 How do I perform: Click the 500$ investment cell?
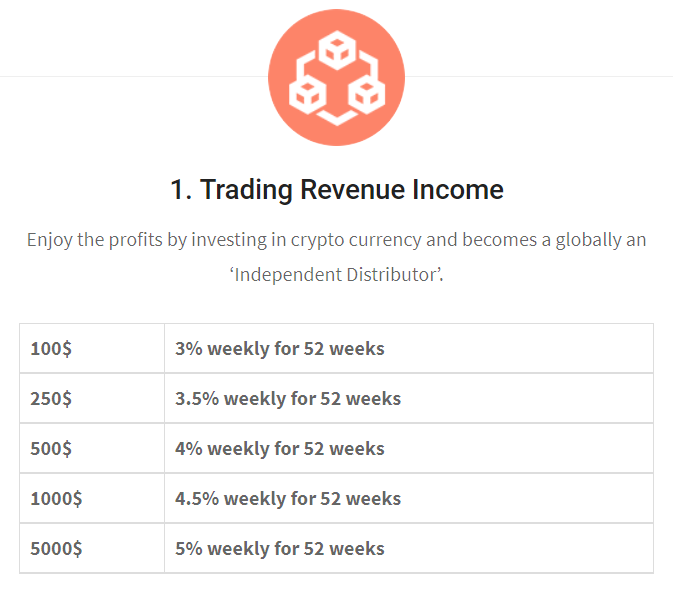[92, 449]
